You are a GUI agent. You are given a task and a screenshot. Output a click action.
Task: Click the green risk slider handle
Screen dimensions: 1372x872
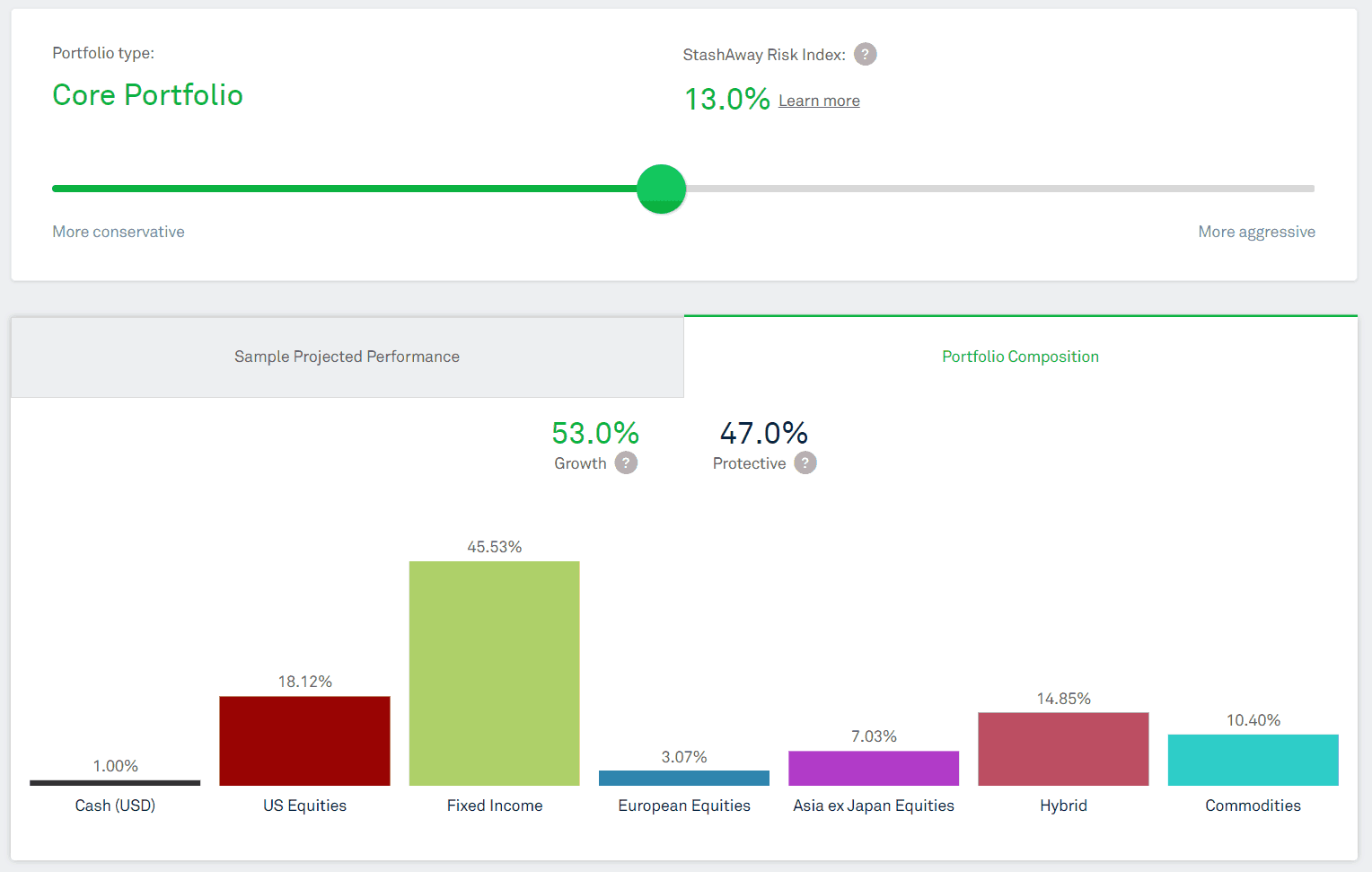[x=662, y=189]
